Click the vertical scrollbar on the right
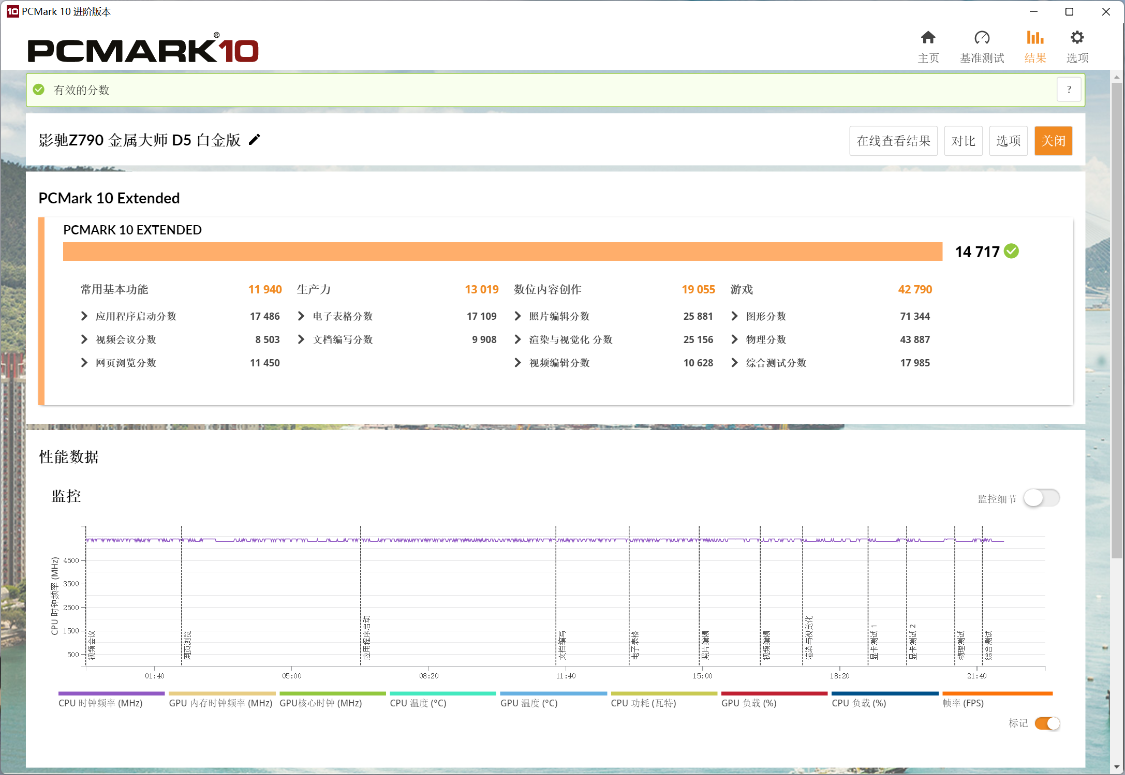Image resolution: width=1125 pixels, height=775 pixels. coord(1117,320)
